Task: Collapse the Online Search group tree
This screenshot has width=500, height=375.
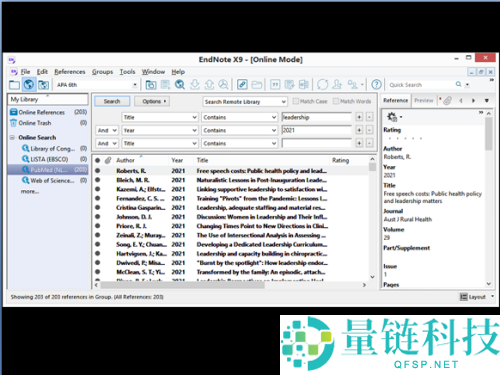Action: pos(12,137)
